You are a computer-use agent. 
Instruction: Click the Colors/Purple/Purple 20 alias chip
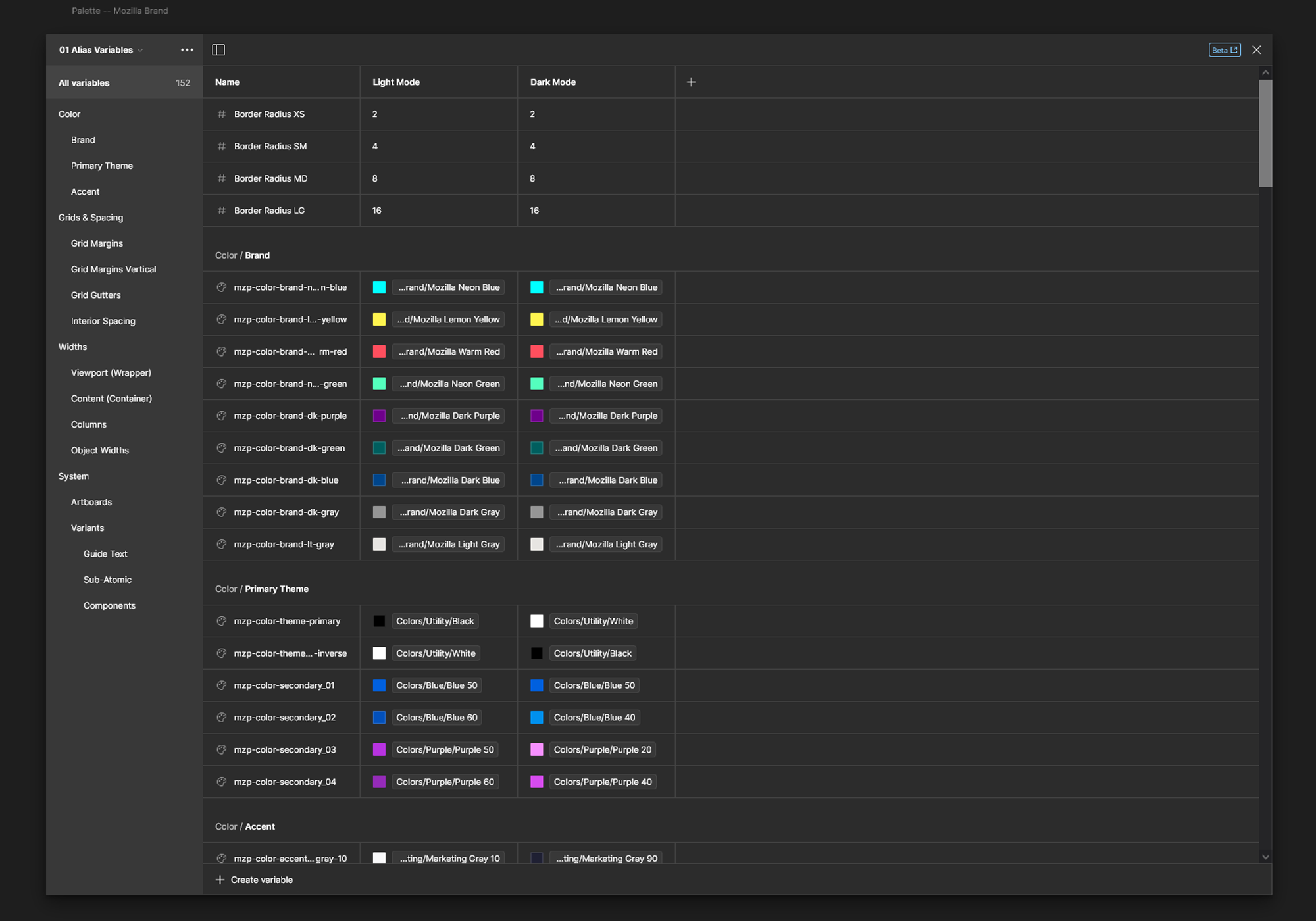(x=603, y=750)
